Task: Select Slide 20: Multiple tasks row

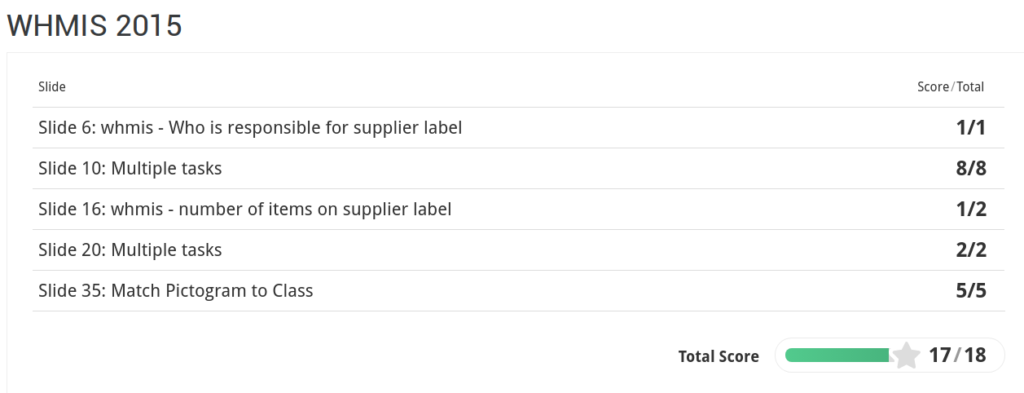Action: tap(519, 250)
